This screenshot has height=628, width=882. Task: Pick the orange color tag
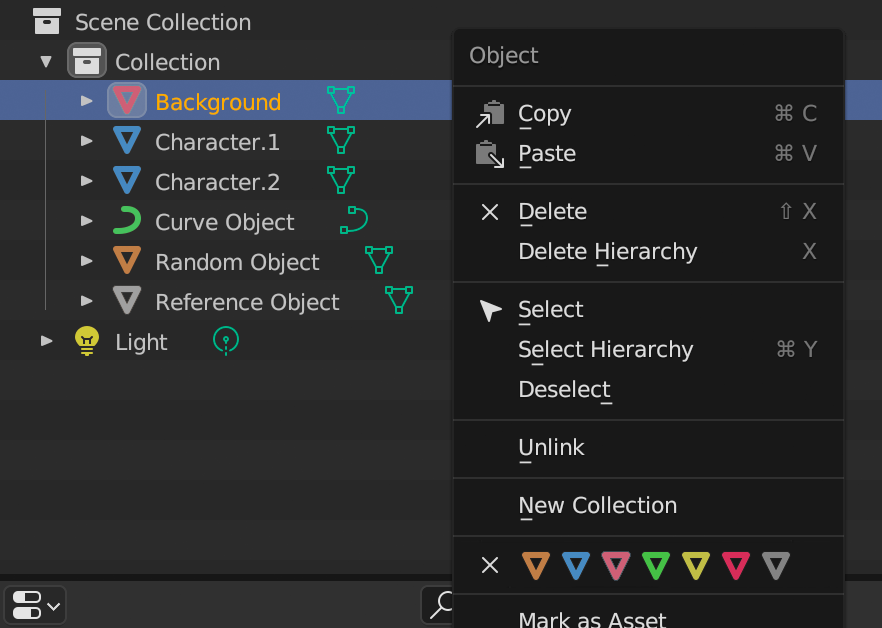coord(536,565)
